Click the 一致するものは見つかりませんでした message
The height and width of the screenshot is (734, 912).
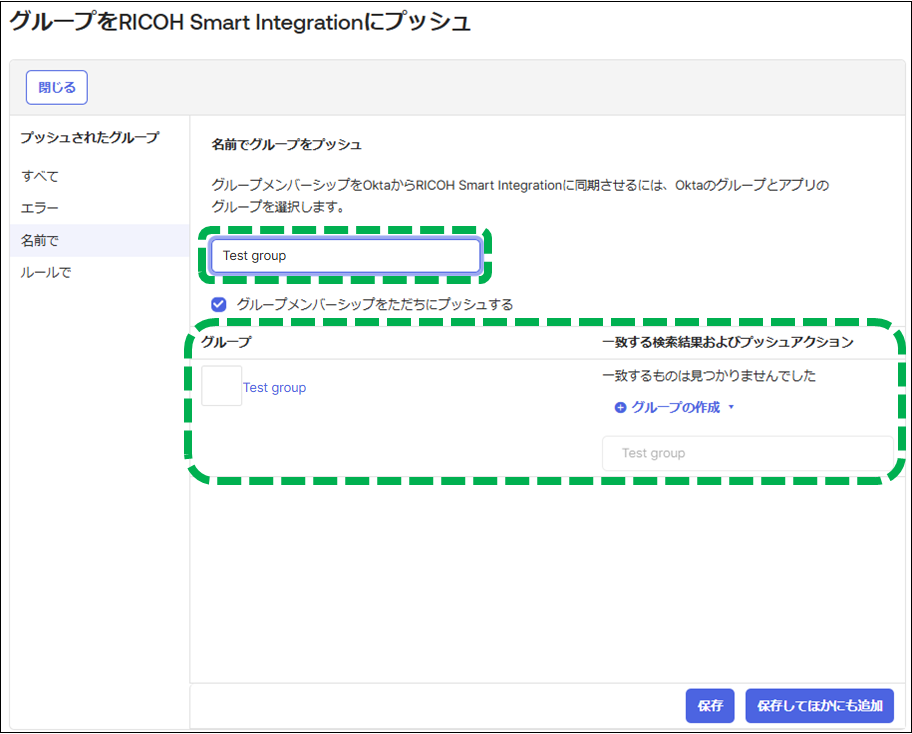pyautogui.click(x=709, y=376)
